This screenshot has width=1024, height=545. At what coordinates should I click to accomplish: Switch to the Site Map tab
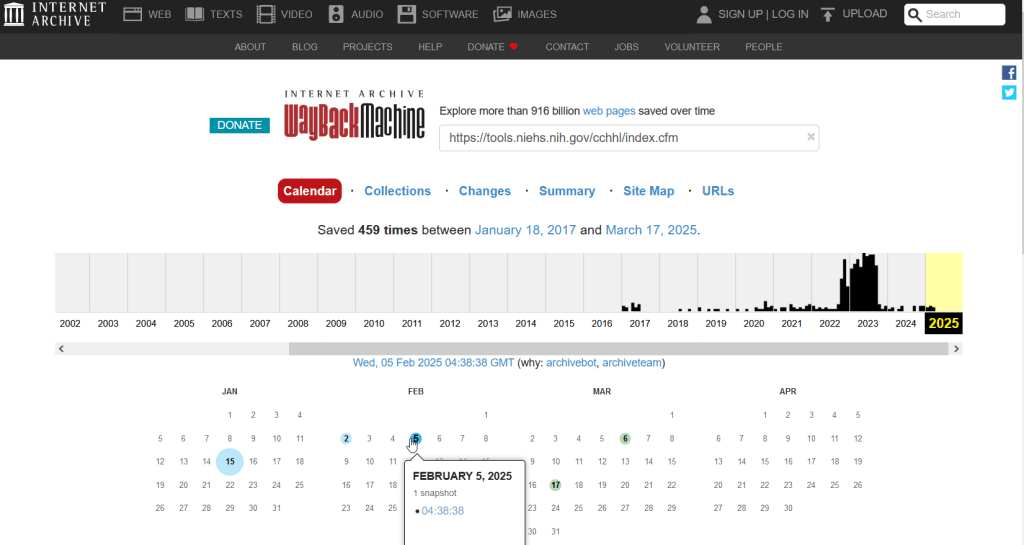click(x=648, y=191)
